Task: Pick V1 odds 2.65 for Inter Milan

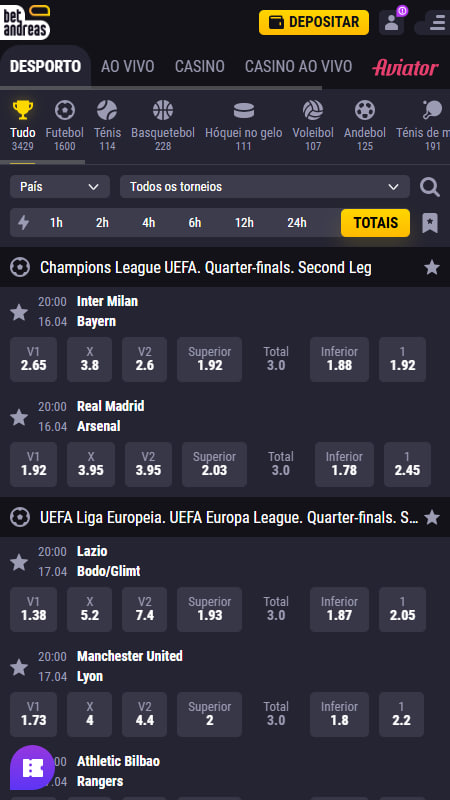Action: (34, 359)
